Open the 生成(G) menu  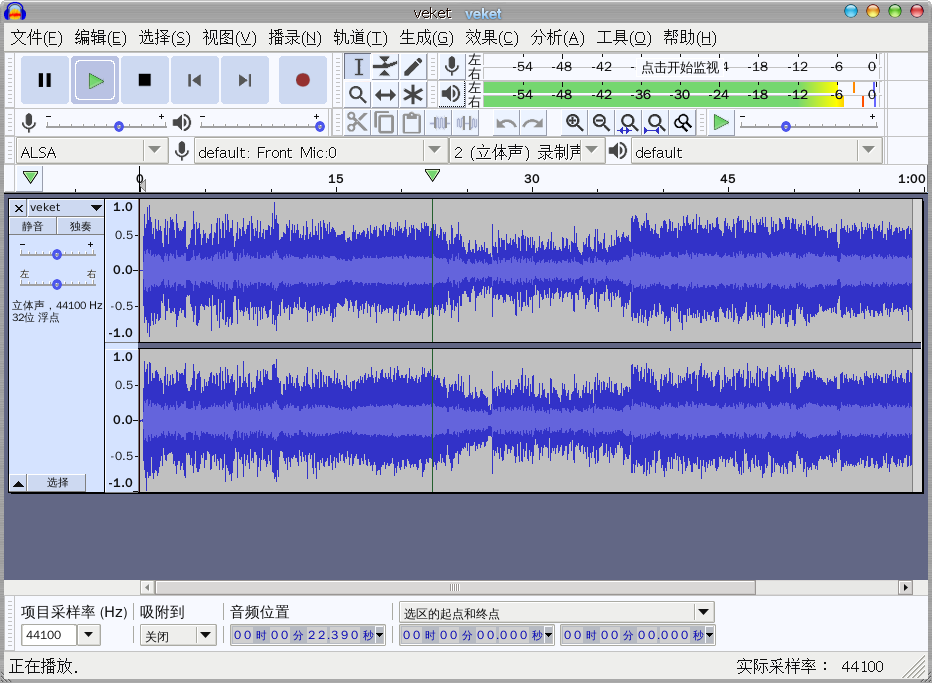click(426, 38)
